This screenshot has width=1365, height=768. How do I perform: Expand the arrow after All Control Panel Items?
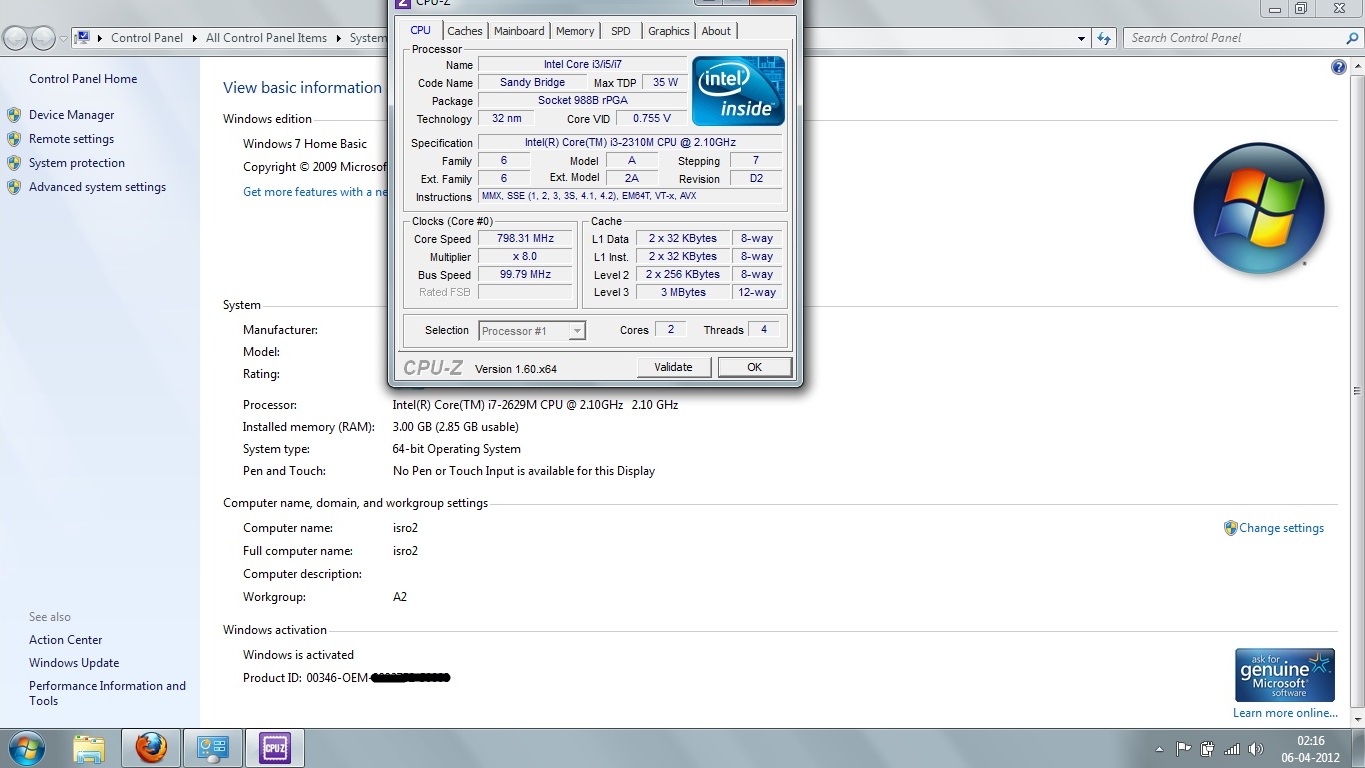point(338,38)
